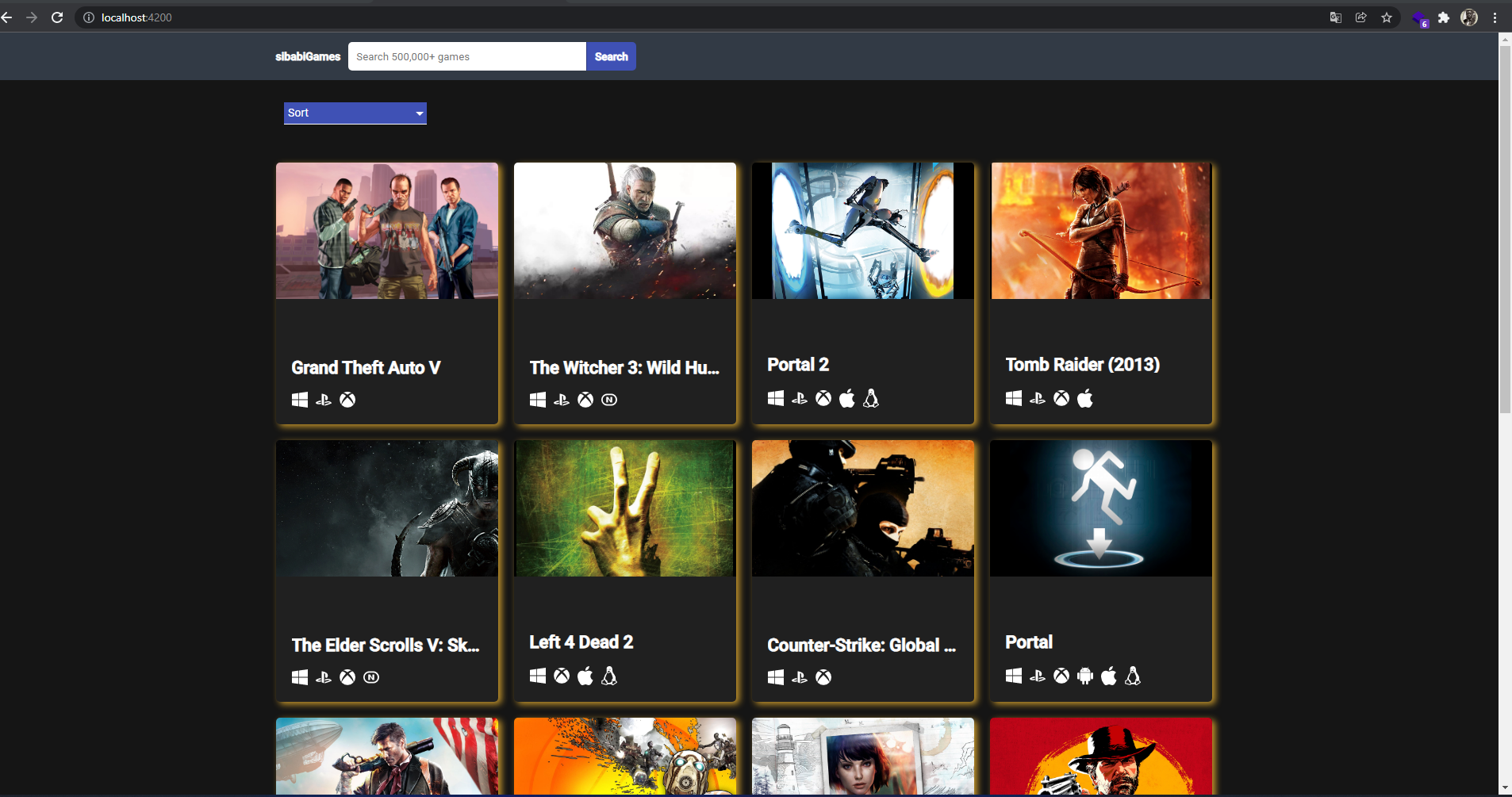Select the Apple icon beneath Portal 2
The height and width of the screenshot is (797, 1512).
coord(847,398)
